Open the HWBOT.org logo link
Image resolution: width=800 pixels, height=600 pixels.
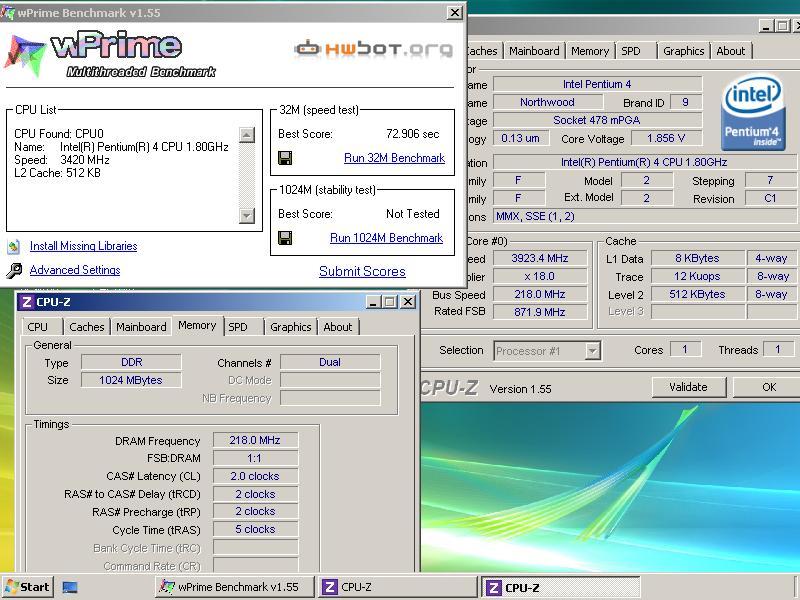tap(373, 48)
